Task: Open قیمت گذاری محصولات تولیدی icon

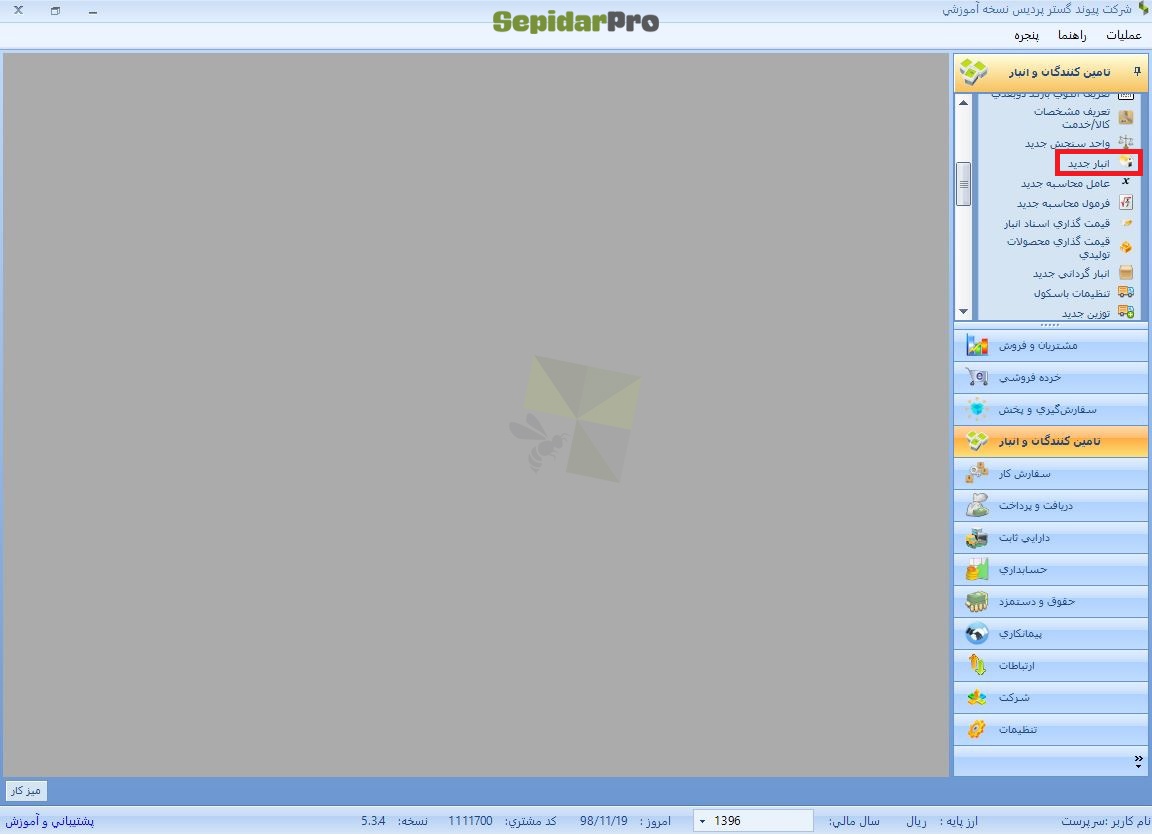Action: [x=1126, y=247]
